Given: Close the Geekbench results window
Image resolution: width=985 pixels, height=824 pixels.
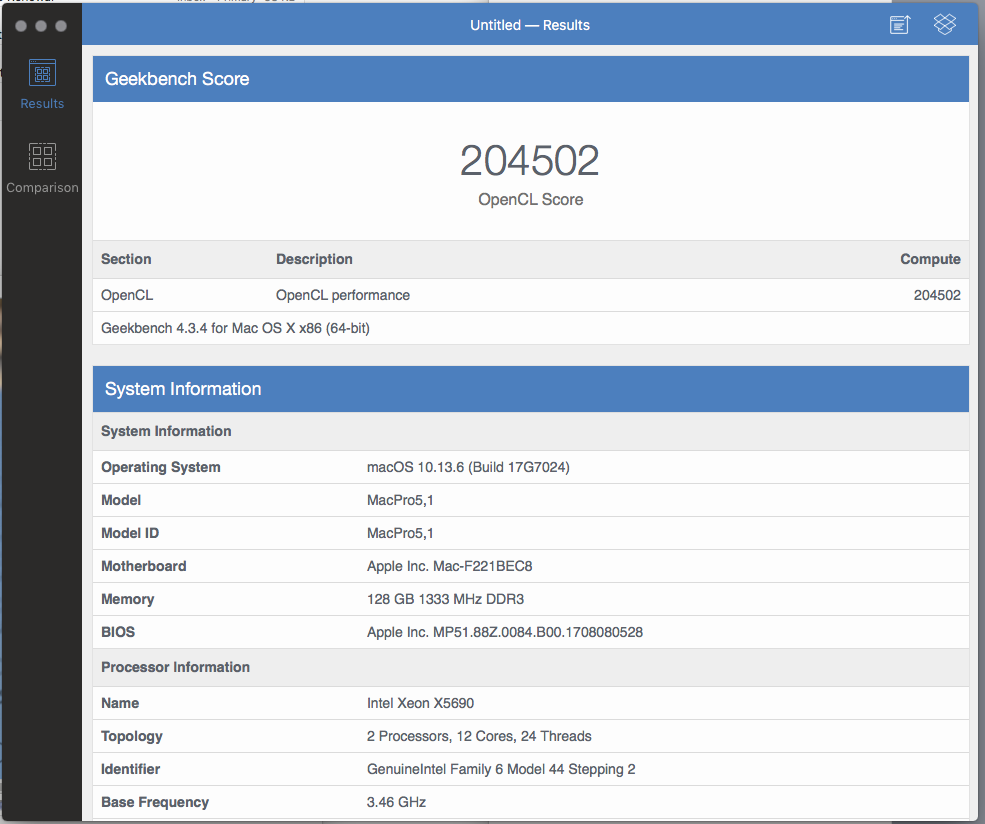Looking at the screenshot, I should pyautogui.click(x=19, y=26).
